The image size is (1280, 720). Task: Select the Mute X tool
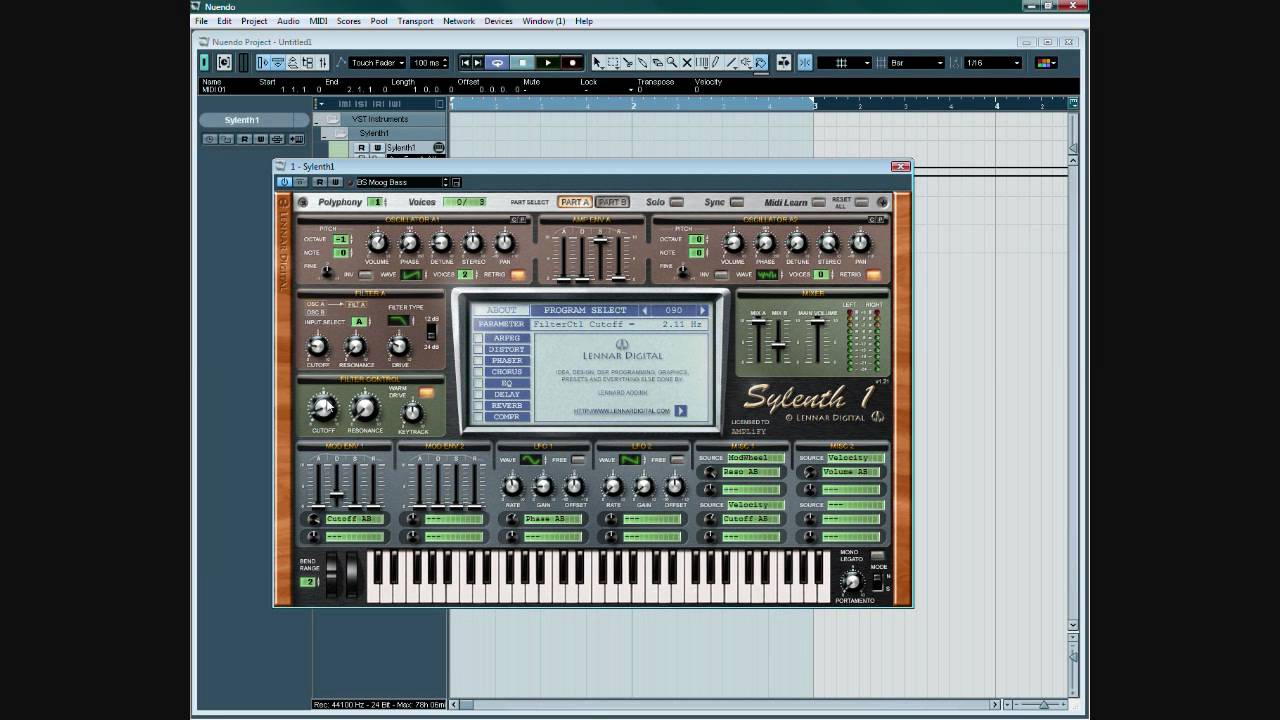click(x=687, y=63)
